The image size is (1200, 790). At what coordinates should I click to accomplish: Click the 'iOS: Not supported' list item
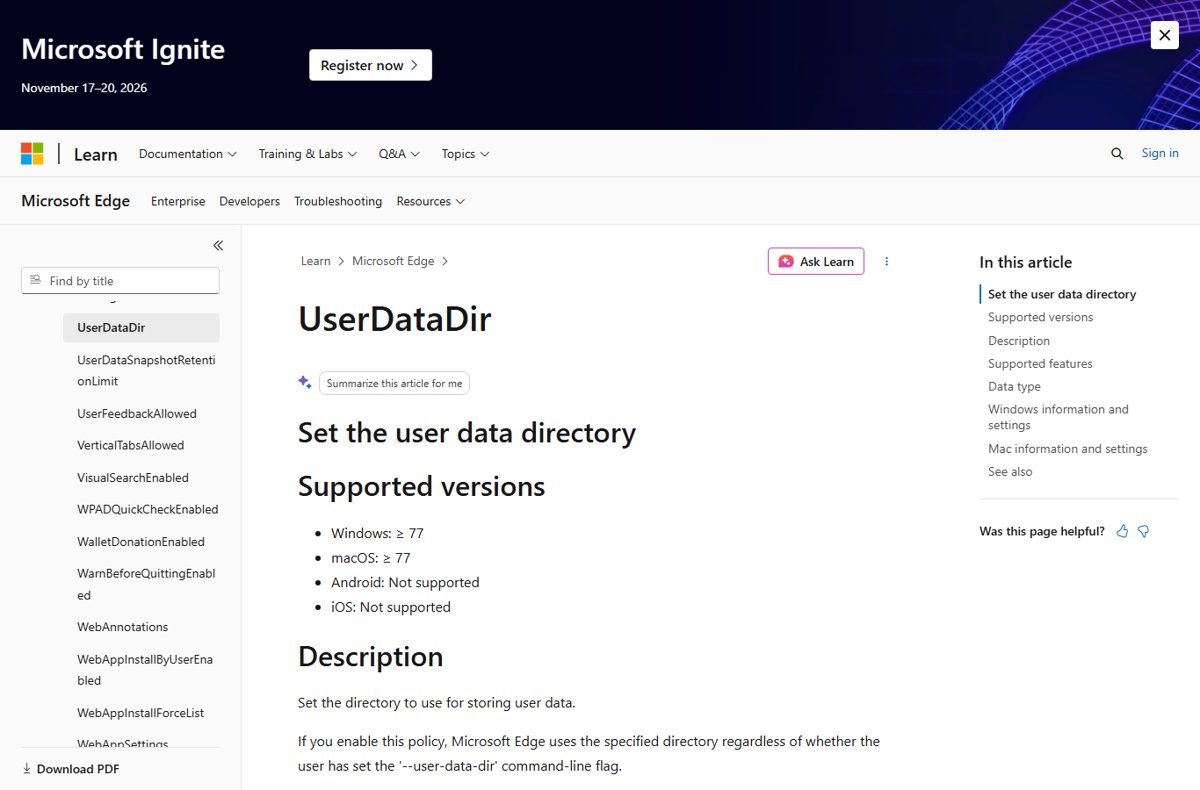[x=391, y=607]
